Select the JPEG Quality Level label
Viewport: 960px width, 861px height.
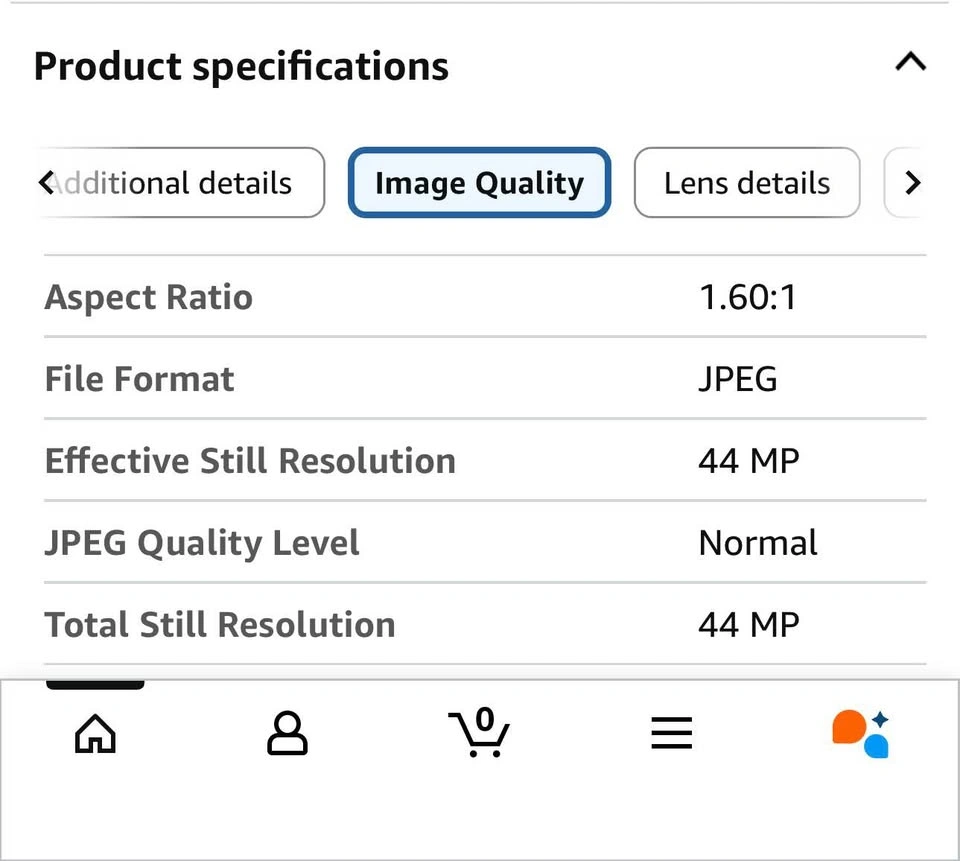click(x=202, y=543)
